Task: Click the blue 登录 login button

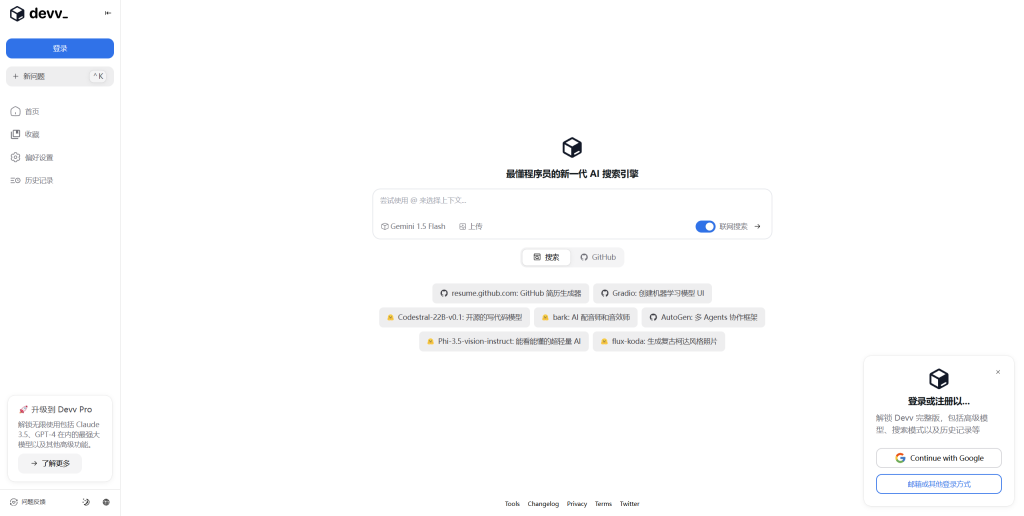Action: 60,48
